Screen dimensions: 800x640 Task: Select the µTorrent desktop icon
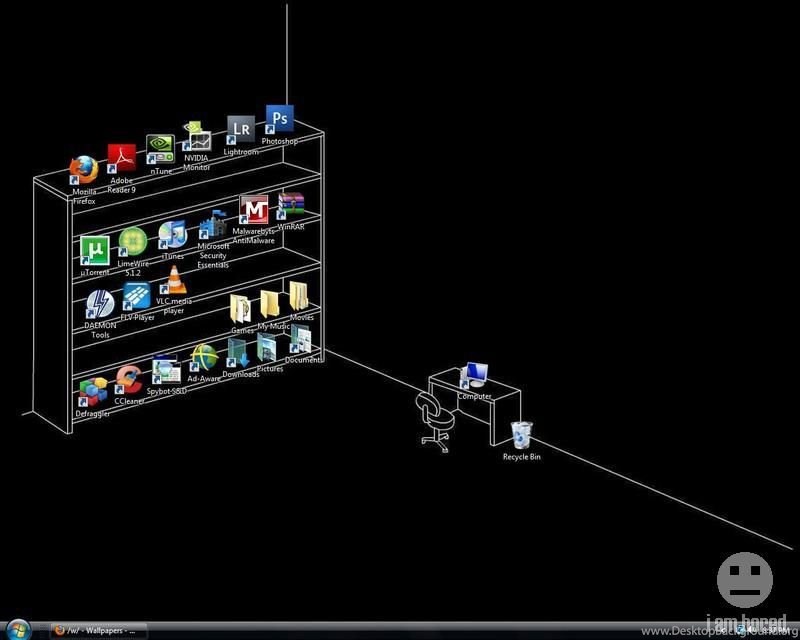pyautogui.click(x=95, y=251)
